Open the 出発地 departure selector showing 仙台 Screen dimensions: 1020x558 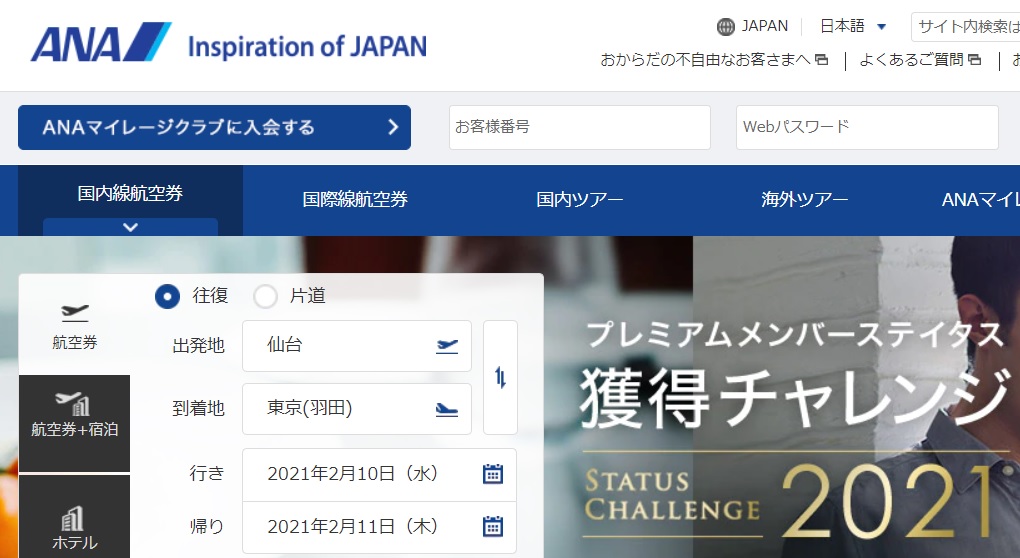click(340, 346)
